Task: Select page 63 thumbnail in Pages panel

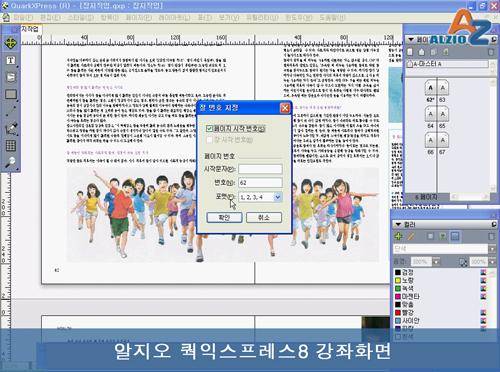Action: [x=443, y=88]
